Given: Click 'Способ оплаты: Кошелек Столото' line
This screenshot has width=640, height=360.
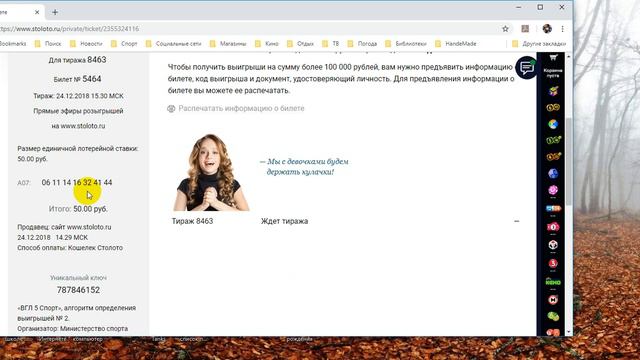Looking at the screenshot, I should [x=70, y=248].
